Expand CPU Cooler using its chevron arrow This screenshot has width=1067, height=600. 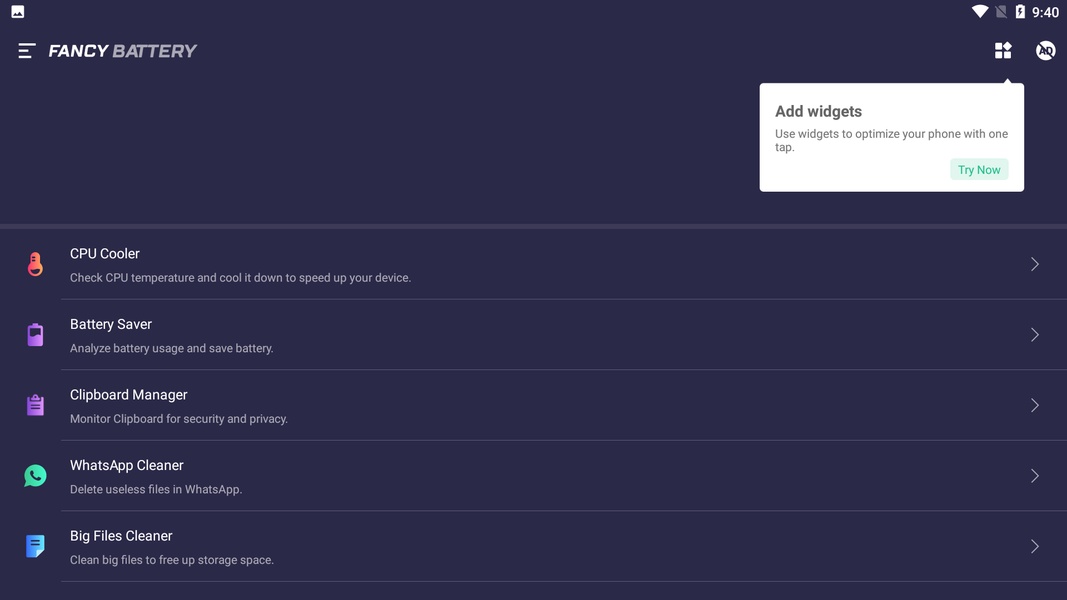(1034, 264)
